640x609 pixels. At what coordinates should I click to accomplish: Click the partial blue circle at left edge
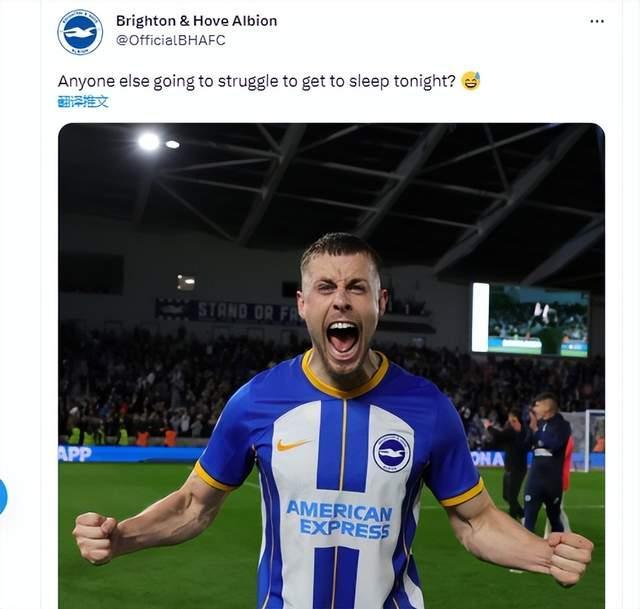pos(3,497)
